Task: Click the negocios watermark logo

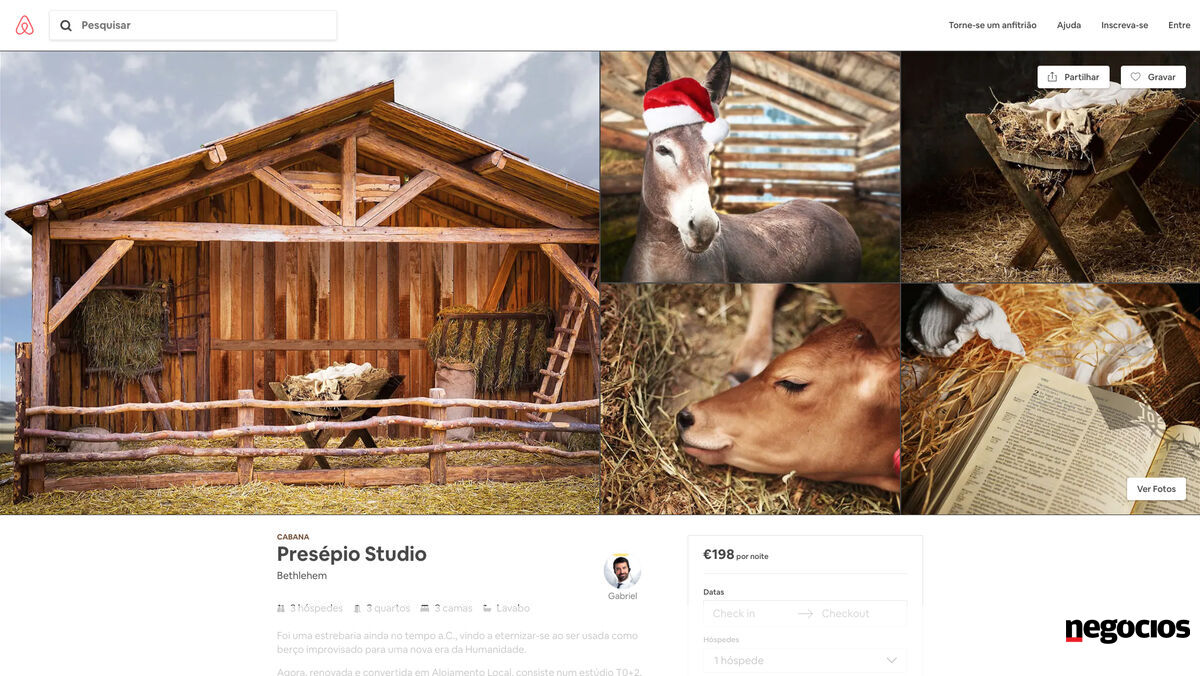Action: point(1127,629)
